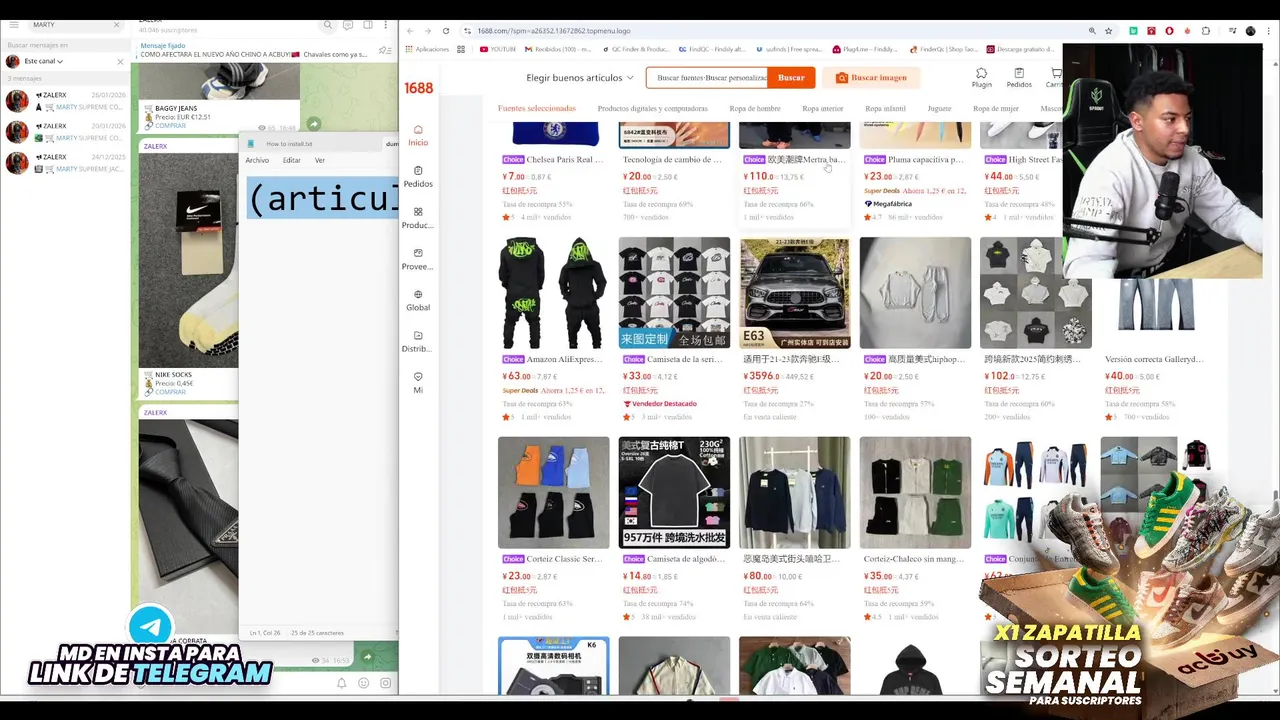Screen dimensions: 1280x720
Task: Expand the 'Este canal' search scope dropdown
Action: (x=43, y=61)
